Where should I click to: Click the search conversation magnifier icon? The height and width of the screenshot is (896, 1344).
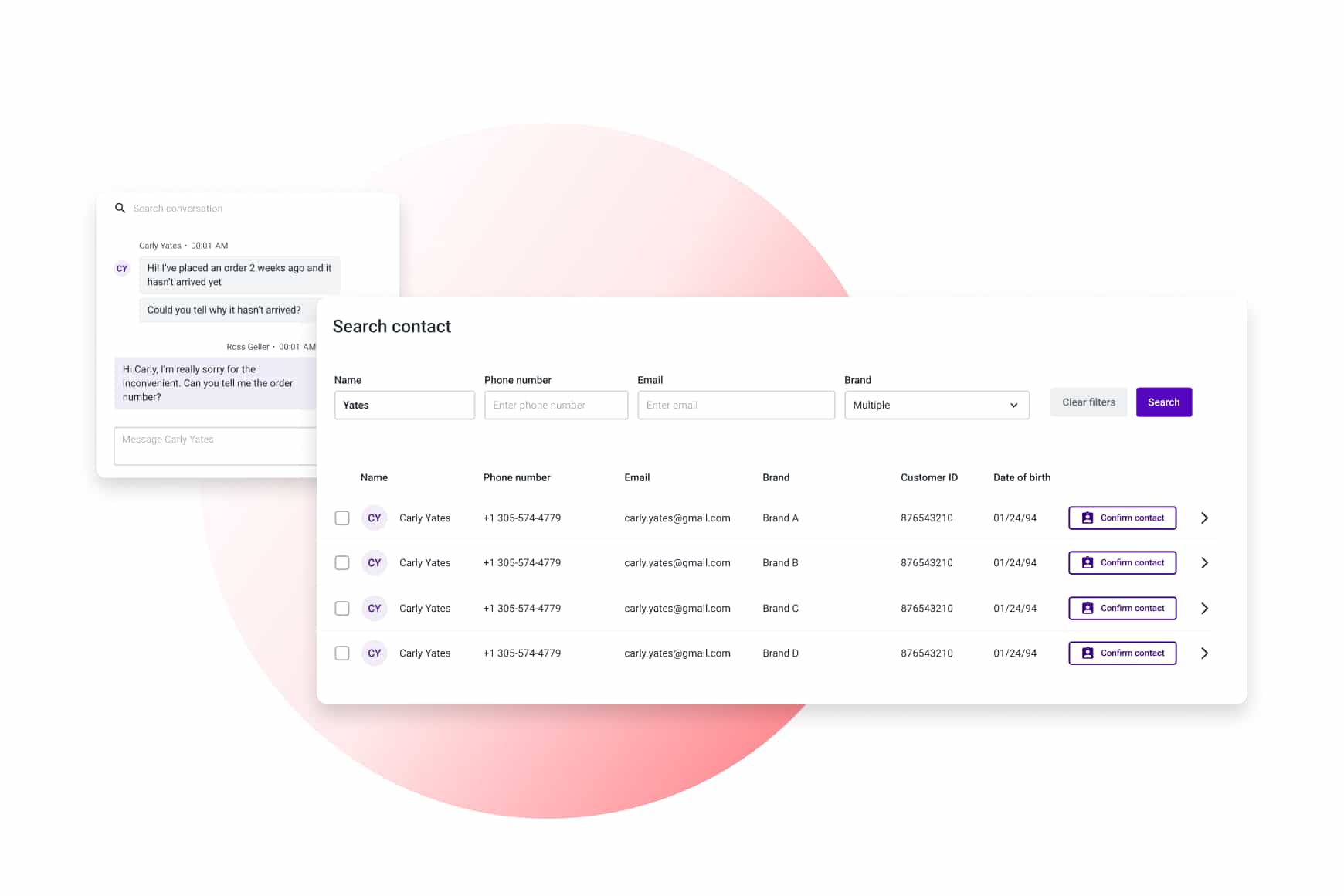click(x=120, y=208)
